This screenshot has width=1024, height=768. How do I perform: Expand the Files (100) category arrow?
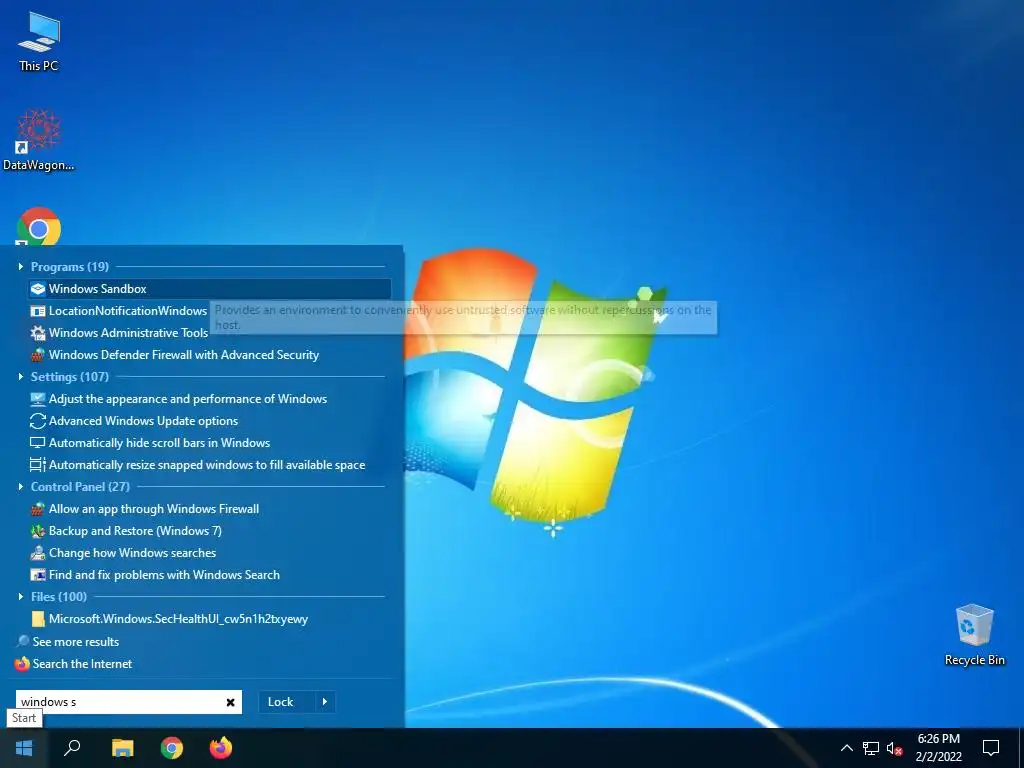[x=20, y=597]
